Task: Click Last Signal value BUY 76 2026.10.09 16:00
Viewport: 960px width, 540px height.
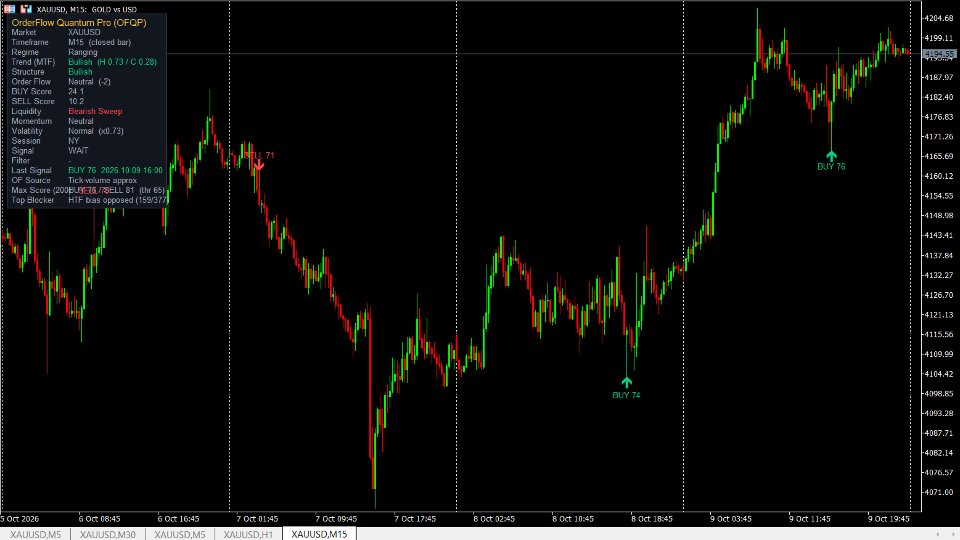Action: 116,170
